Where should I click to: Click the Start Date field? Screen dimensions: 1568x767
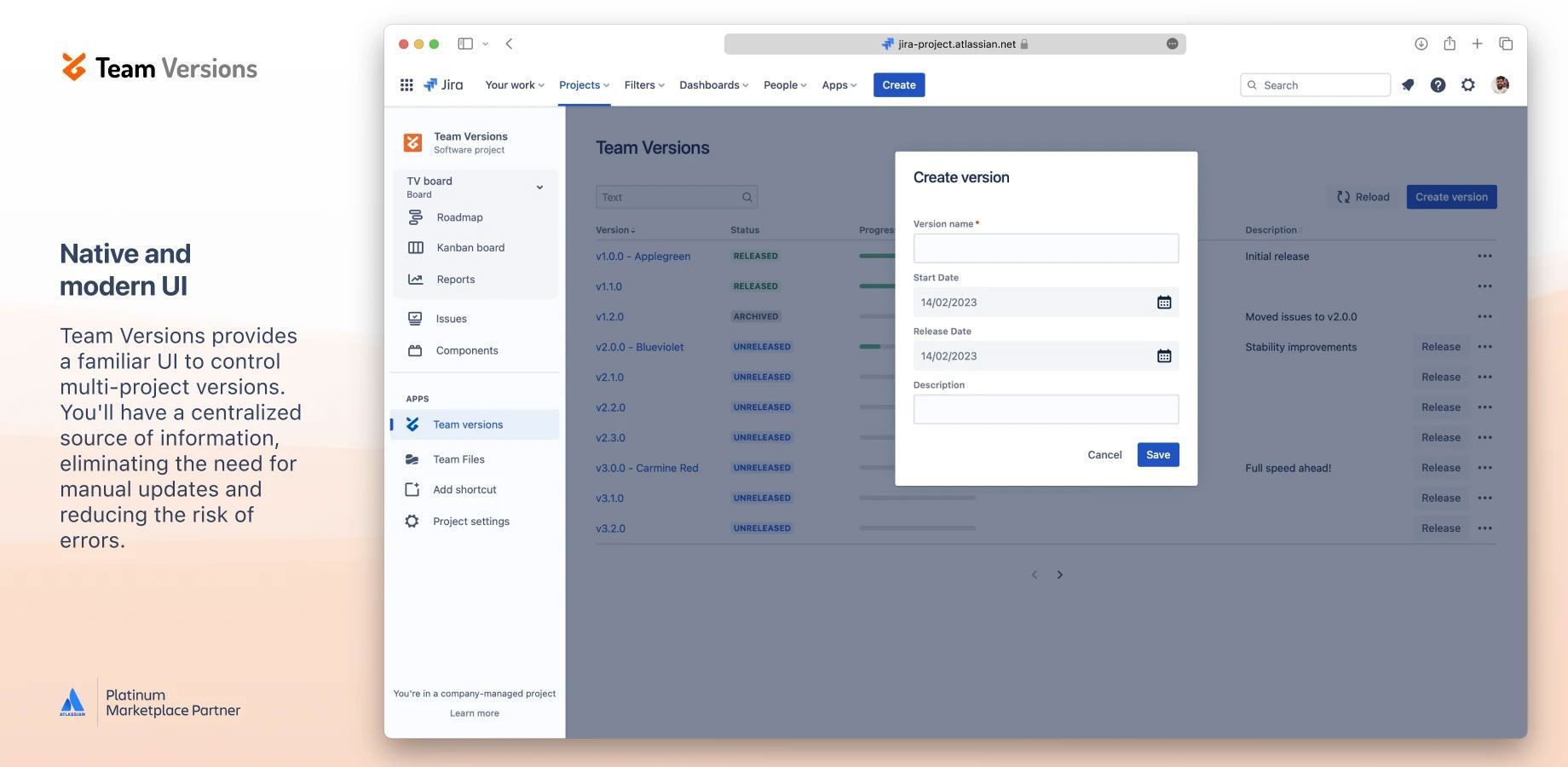coord(1046,303)
